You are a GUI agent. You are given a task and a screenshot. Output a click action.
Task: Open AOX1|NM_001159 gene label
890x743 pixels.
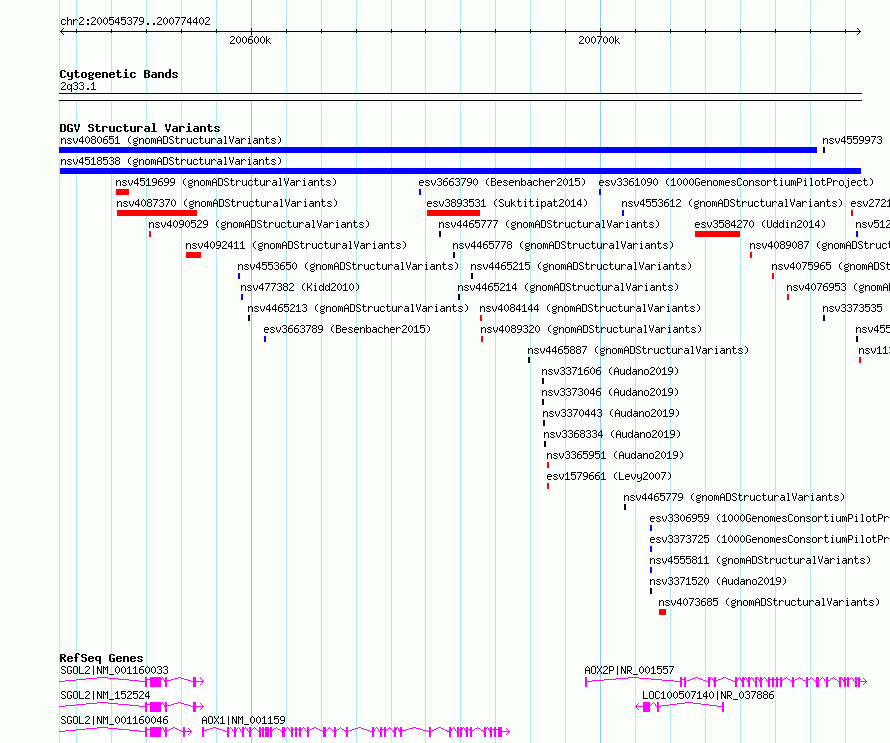tap(244, 720)
